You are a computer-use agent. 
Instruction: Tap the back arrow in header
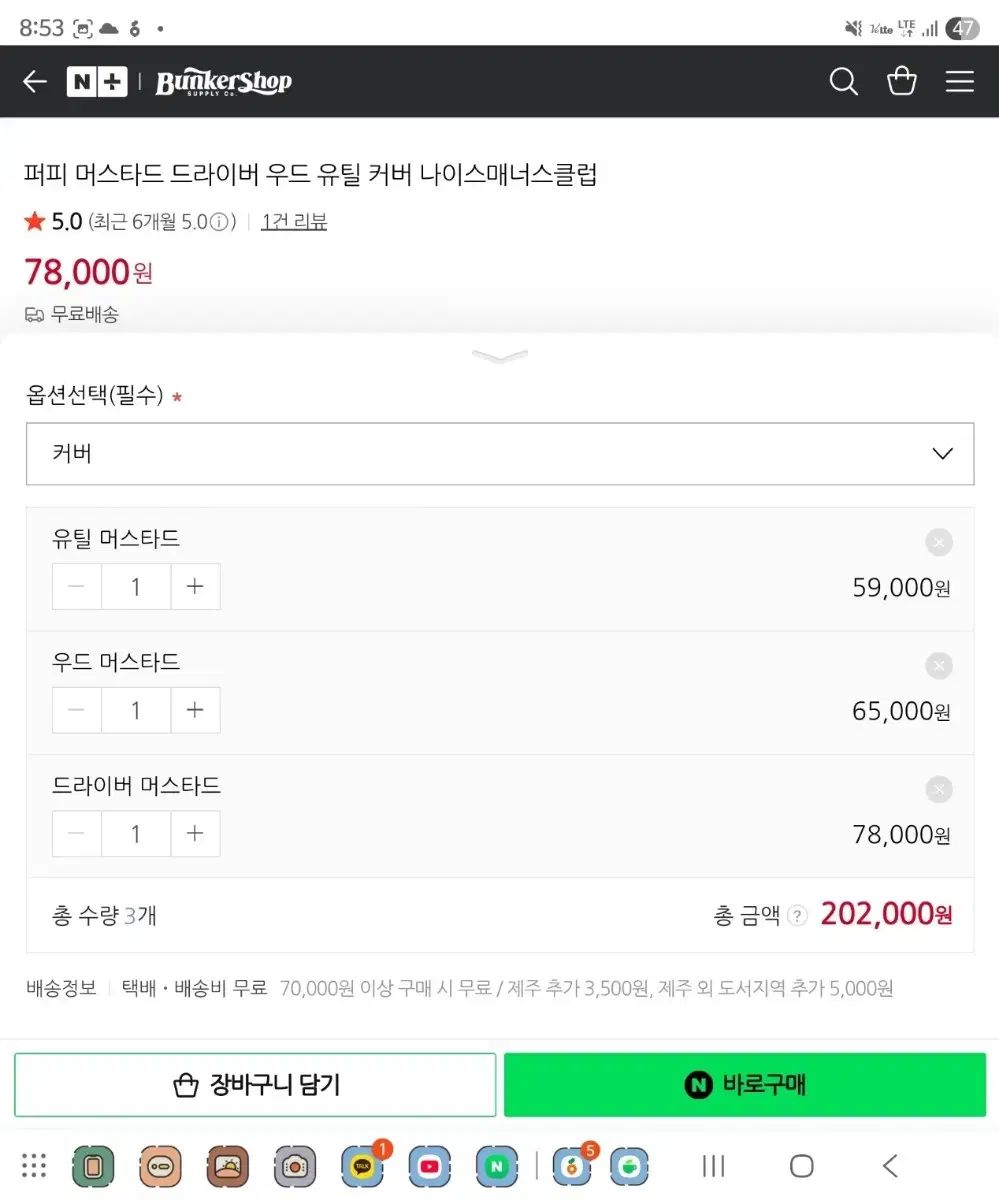[x=35, y=82]
